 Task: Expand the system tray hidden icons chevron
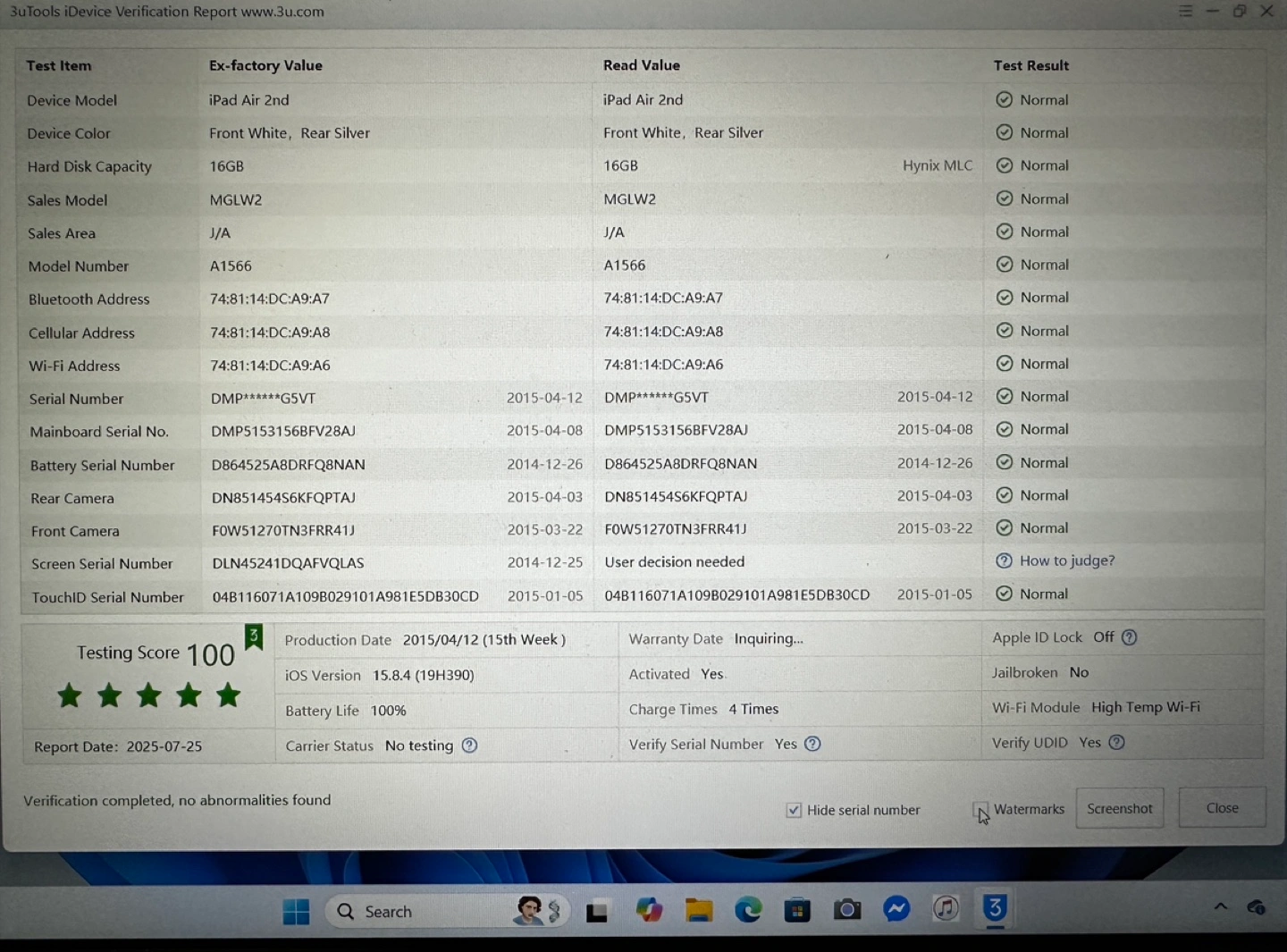point(1220,906)
